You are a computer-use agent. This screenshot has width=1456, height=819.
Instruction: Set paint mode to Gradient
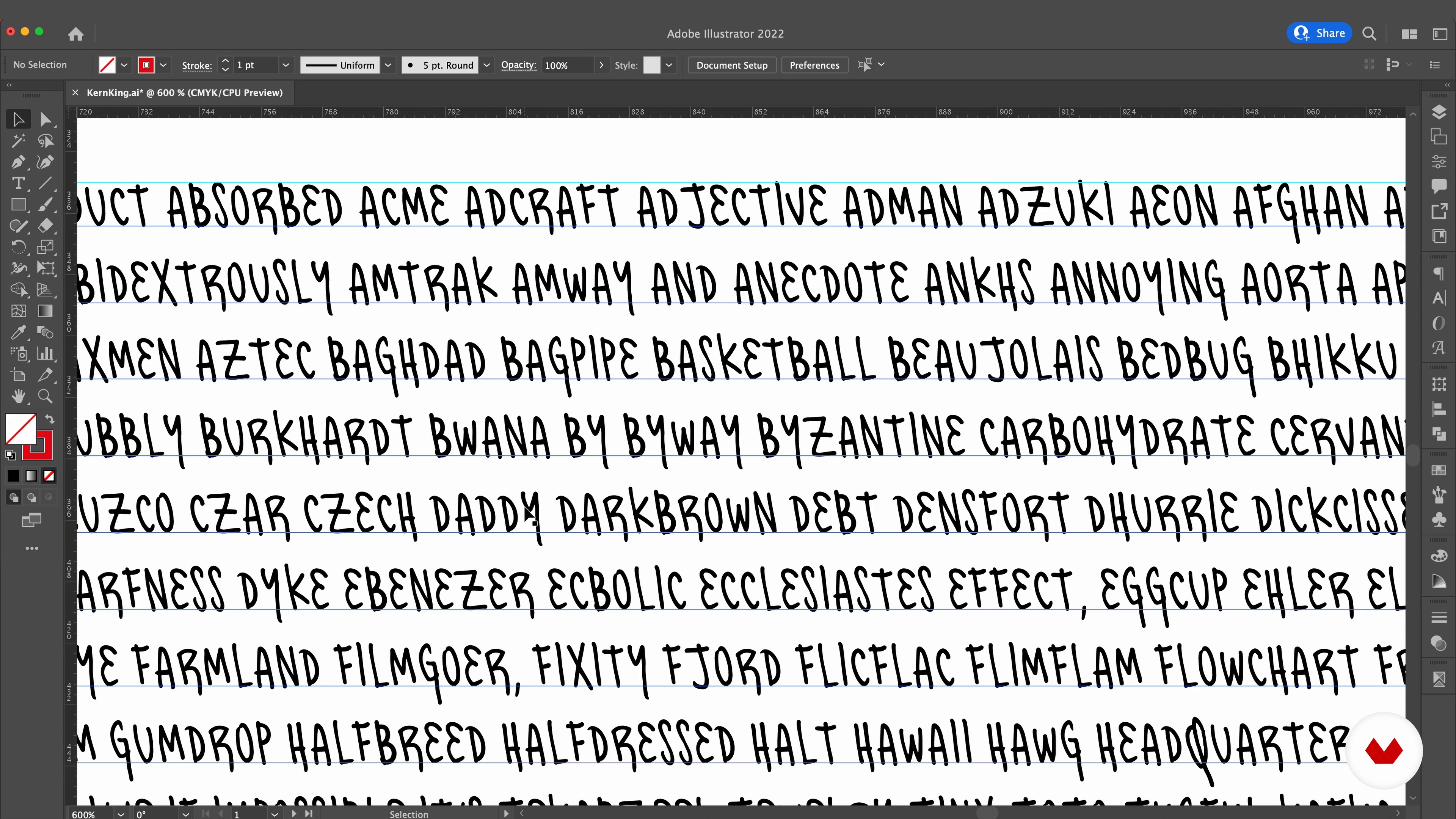[31, 476]
